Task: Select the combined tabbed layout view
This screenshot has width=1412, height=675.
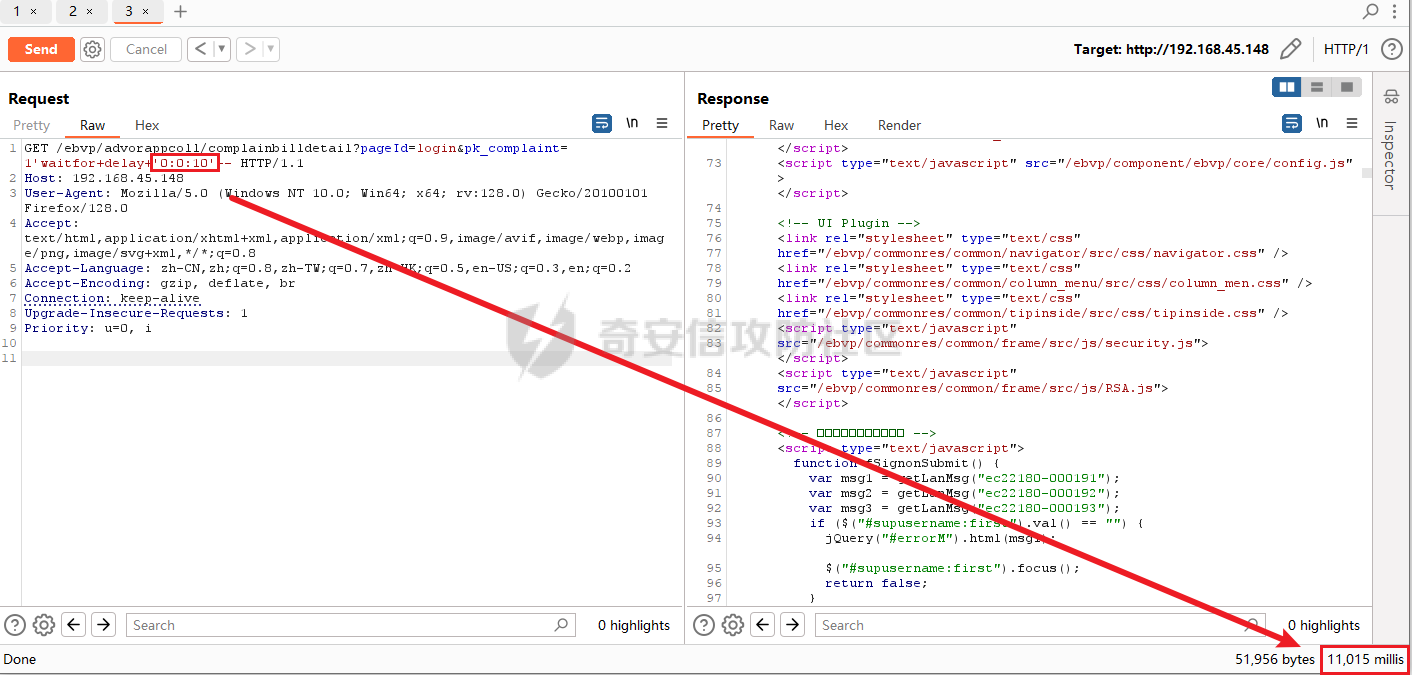Action: (x=1347, y=87)
